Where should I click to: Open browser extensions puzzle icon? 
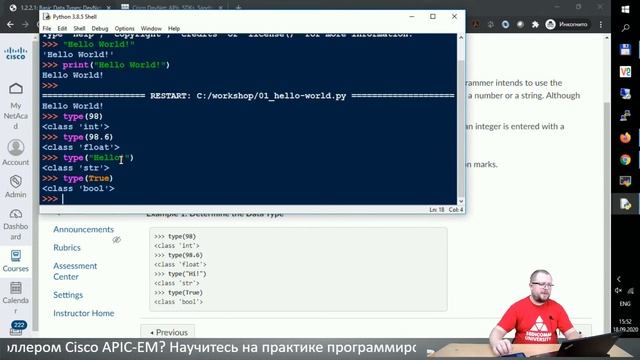535,24
